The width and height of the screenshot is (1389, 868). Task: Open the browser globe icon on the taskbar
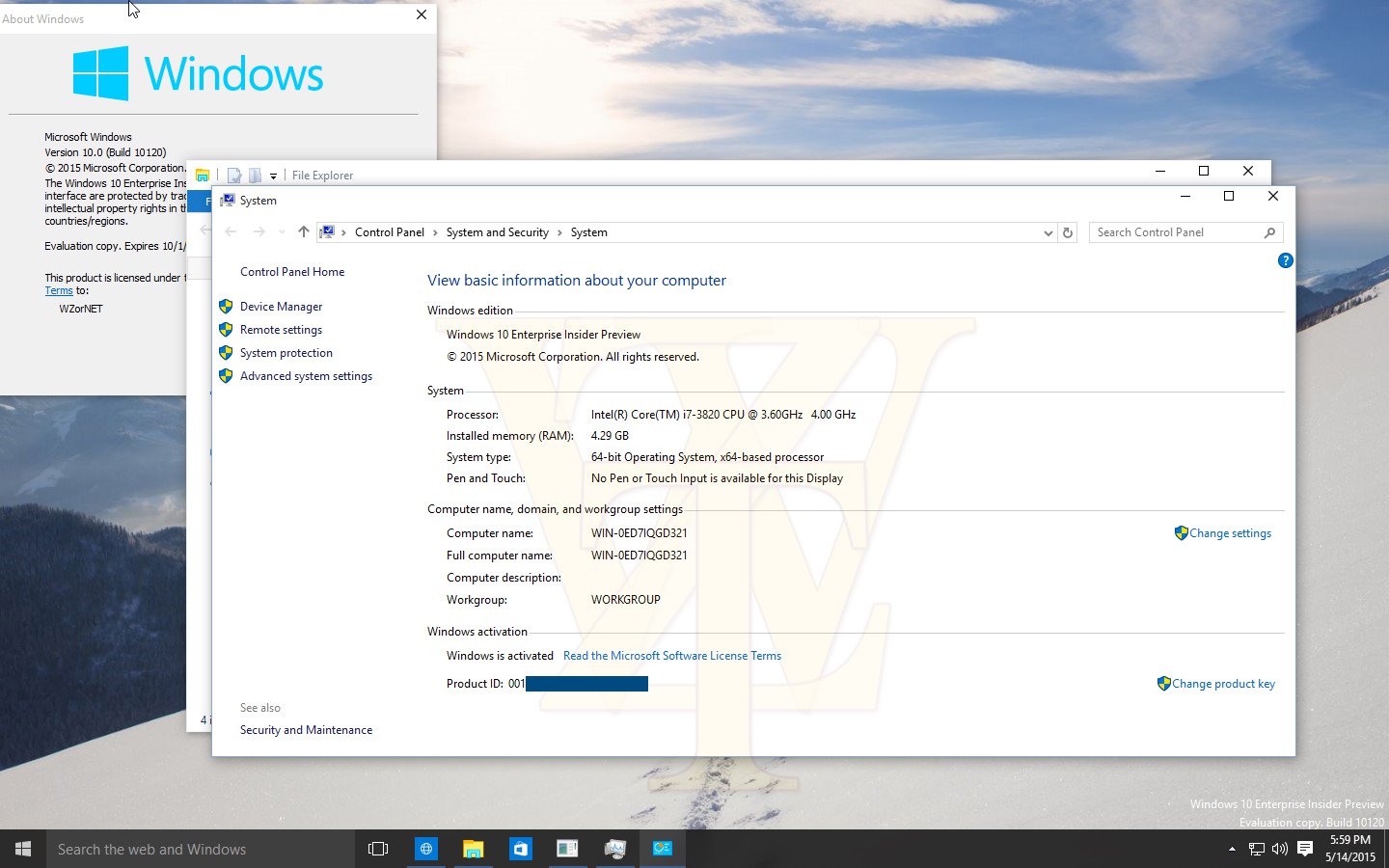click(425, 849)
